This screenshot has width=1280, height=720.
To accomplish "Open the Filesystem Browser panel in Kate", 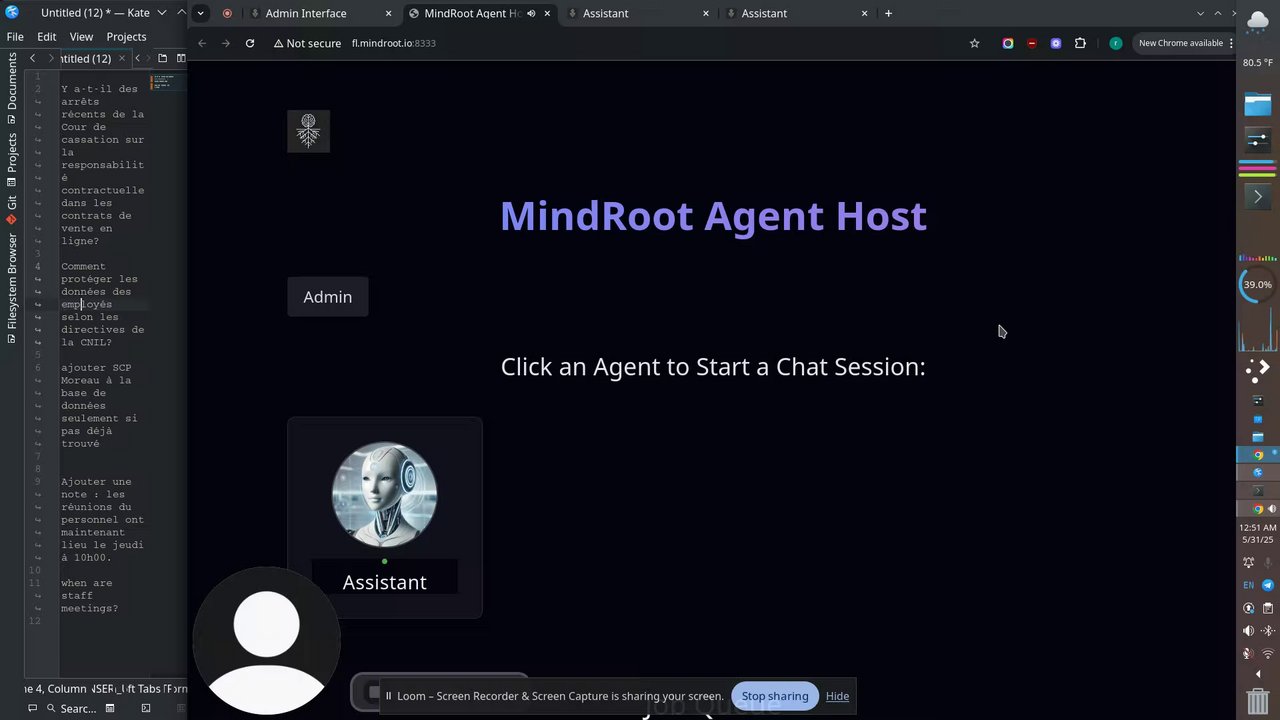I will [x=11, y=286].
